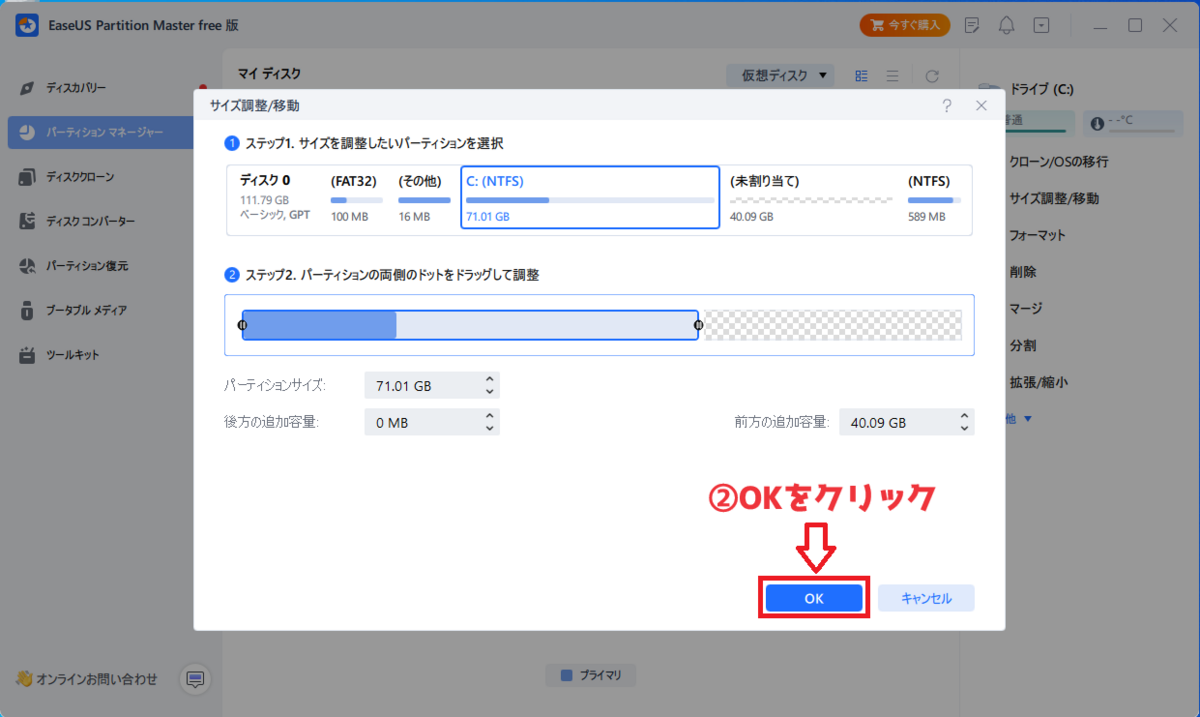Click マージ in right panel
This screenshot has width=1200, height=717.
pos(1027,309)
